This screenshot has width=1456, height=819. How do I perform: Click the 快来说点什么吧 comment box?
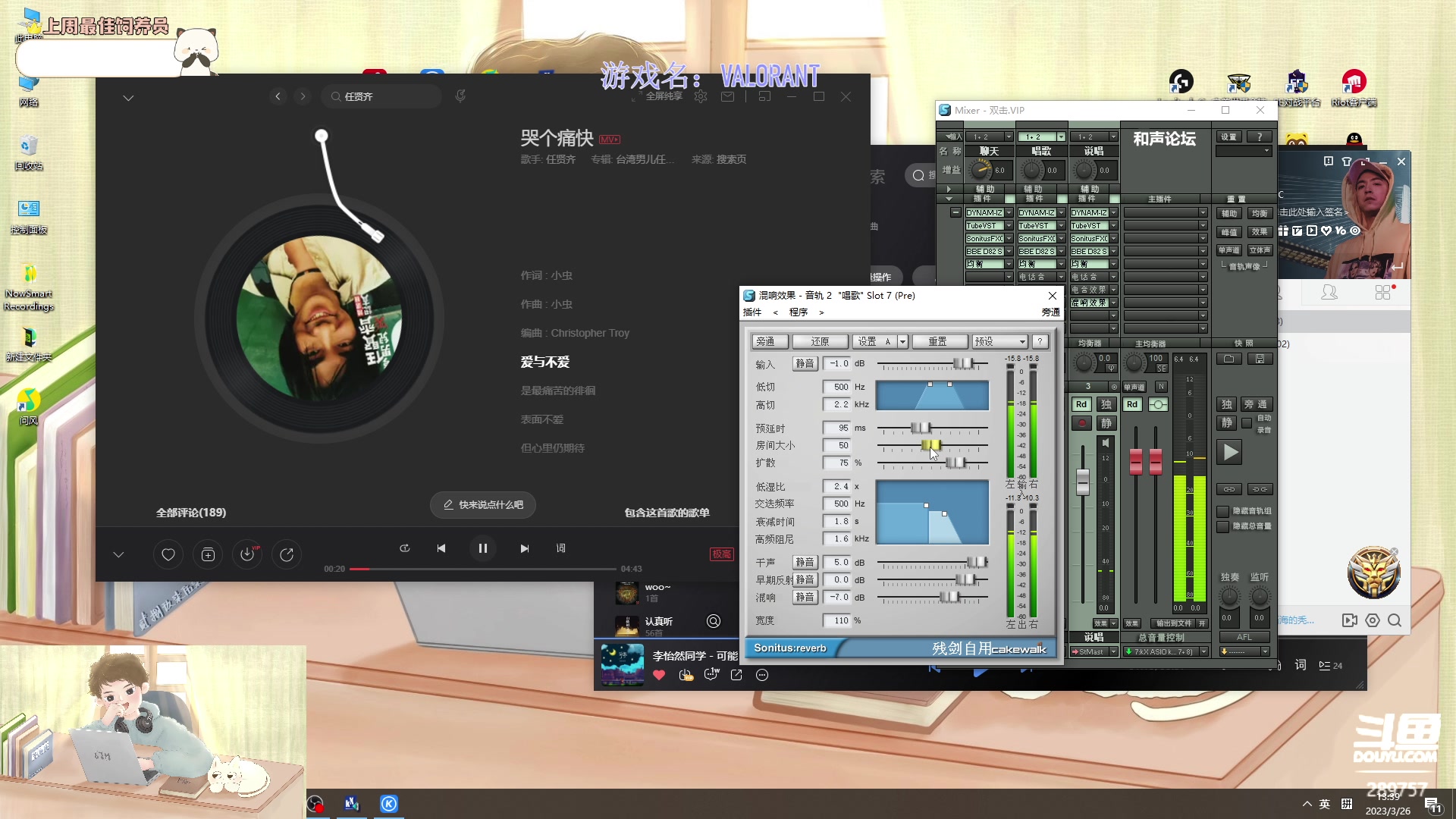(482, 504)
